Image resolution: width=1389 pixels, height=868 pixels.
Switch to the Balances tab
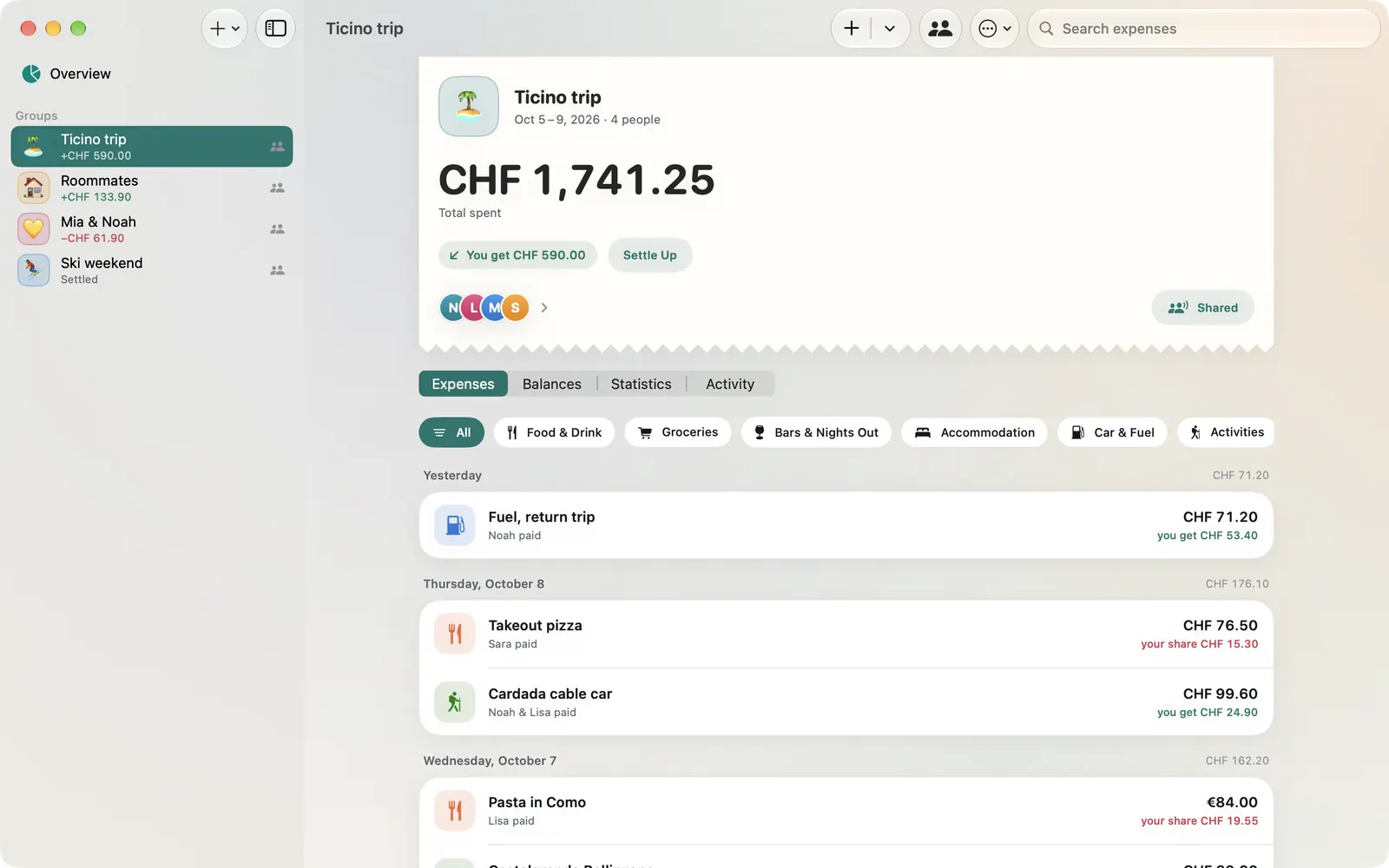(552, 384)
